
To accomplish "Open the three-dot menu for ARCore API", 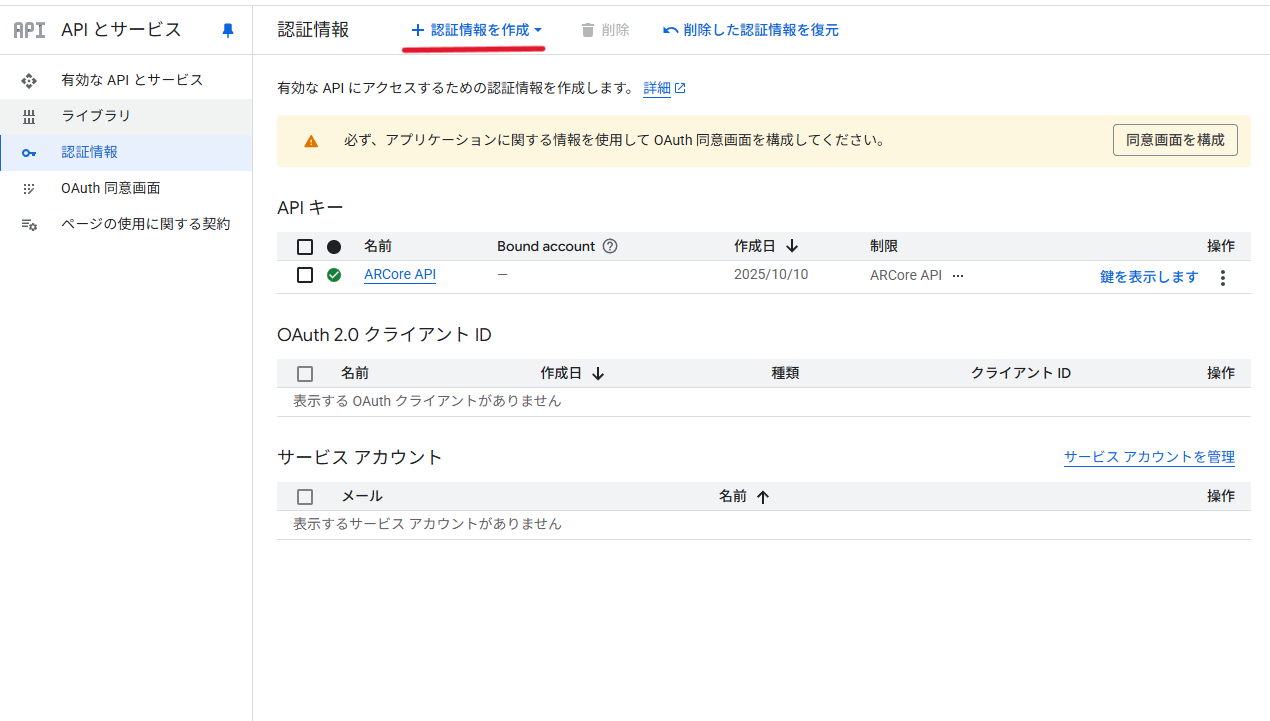I will (1222, 277).
